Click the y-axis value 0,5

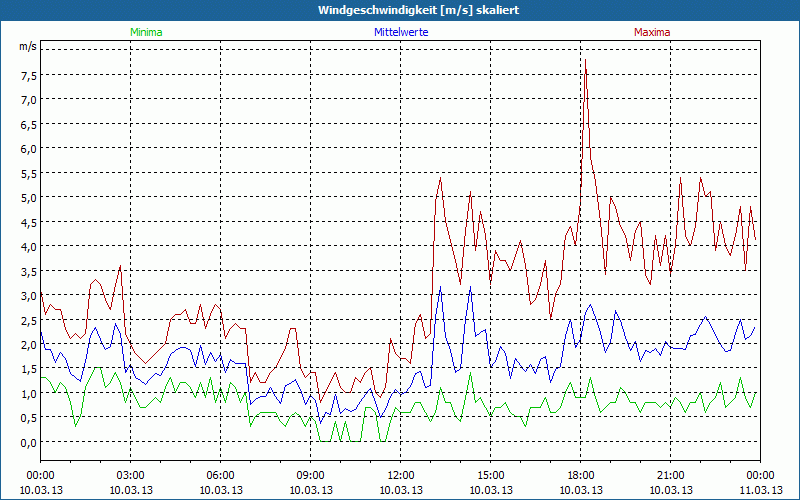click(x=29, y=418)
